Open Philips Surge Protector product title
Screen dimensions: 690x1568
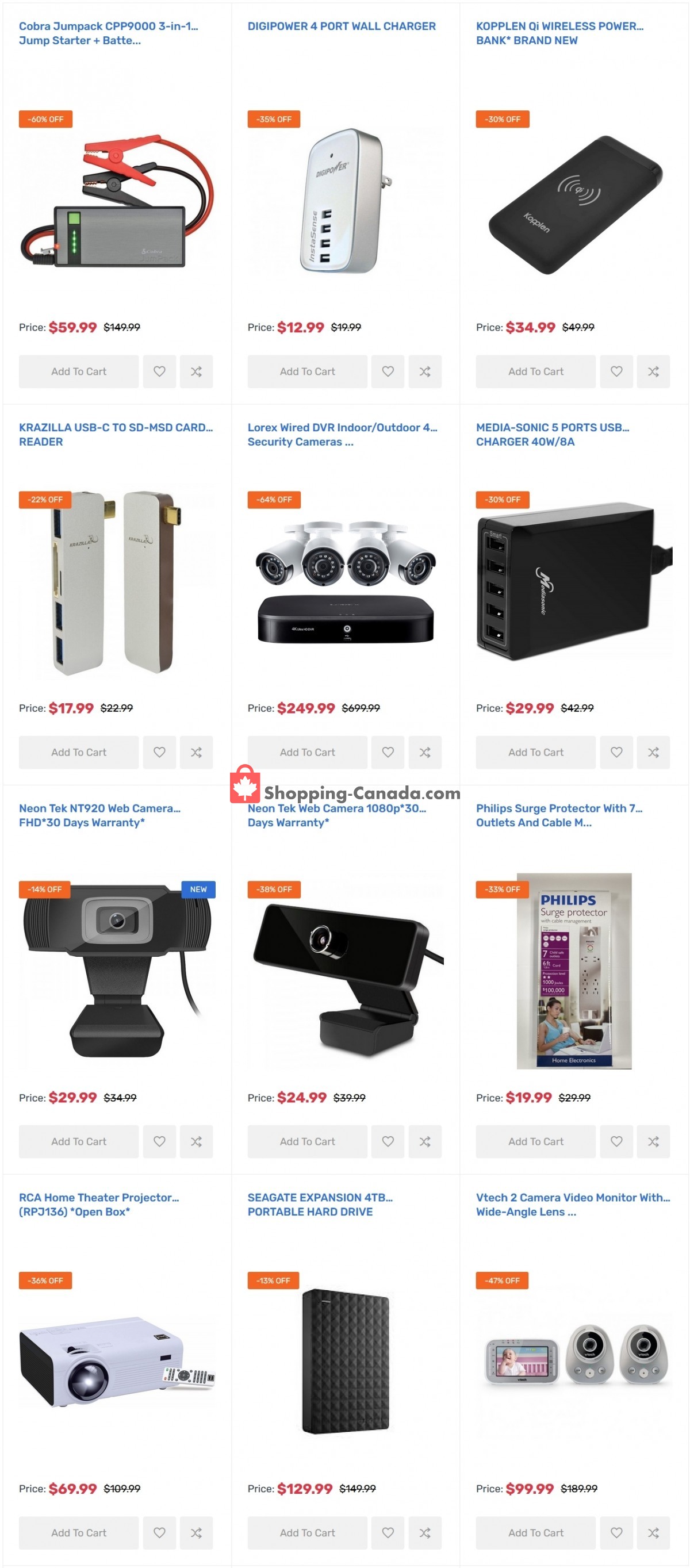[x=559, y=815]
